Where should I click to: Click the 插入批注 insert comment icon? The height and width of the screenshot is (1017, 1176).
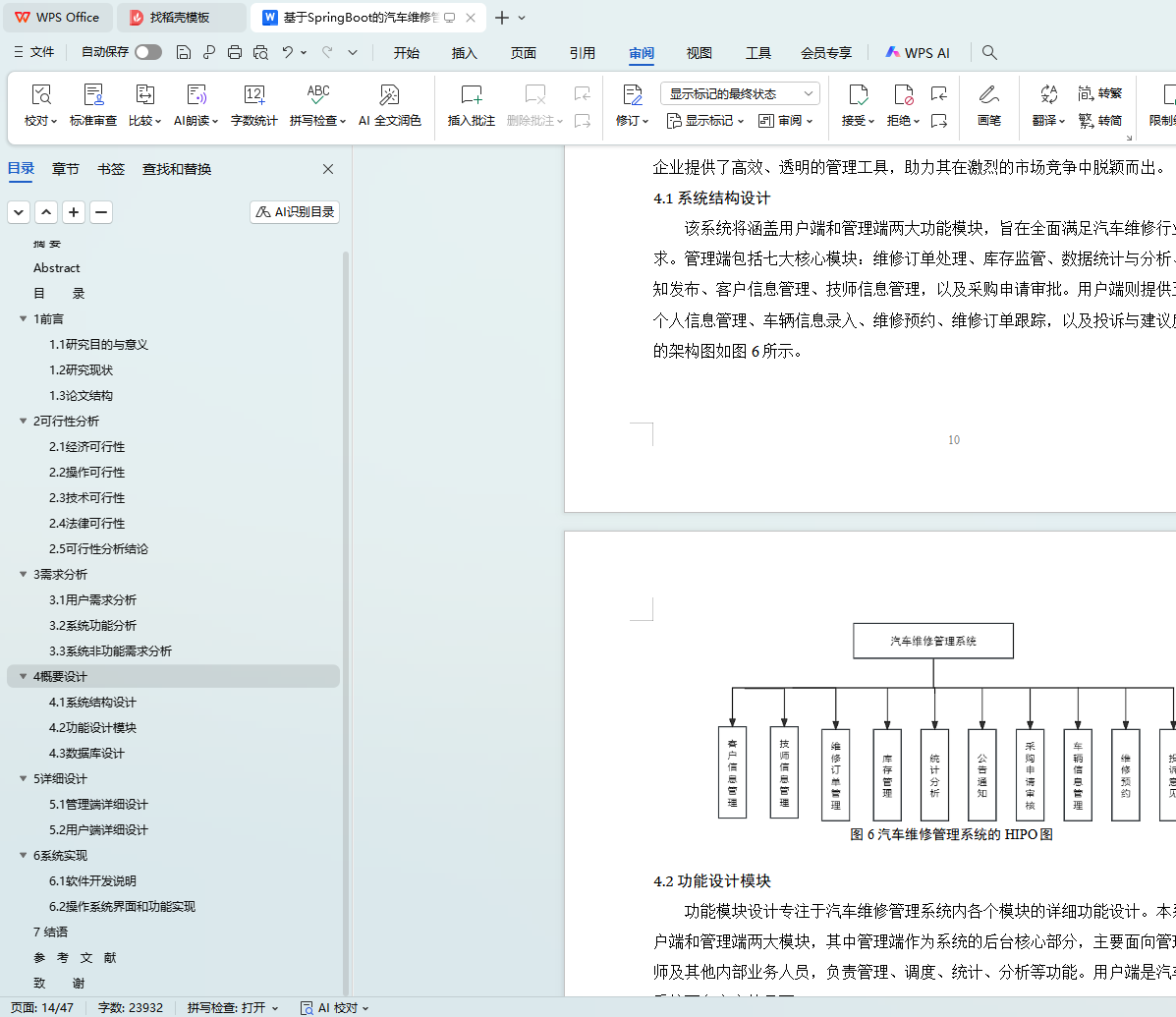(x=472, y=95)
